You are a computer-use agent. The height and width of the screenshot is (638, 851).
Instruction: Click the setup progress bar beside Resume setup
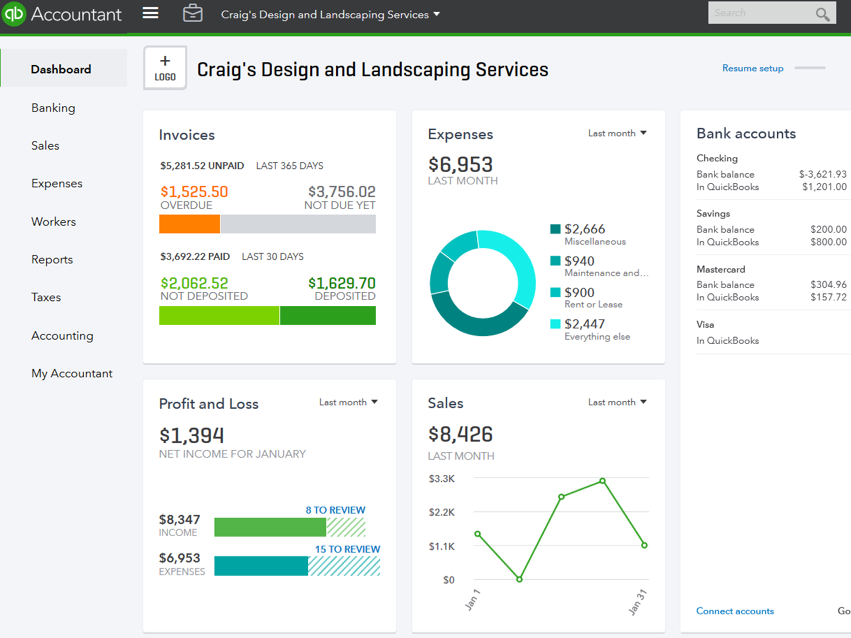pyautogui.click(x=810, y=68)
